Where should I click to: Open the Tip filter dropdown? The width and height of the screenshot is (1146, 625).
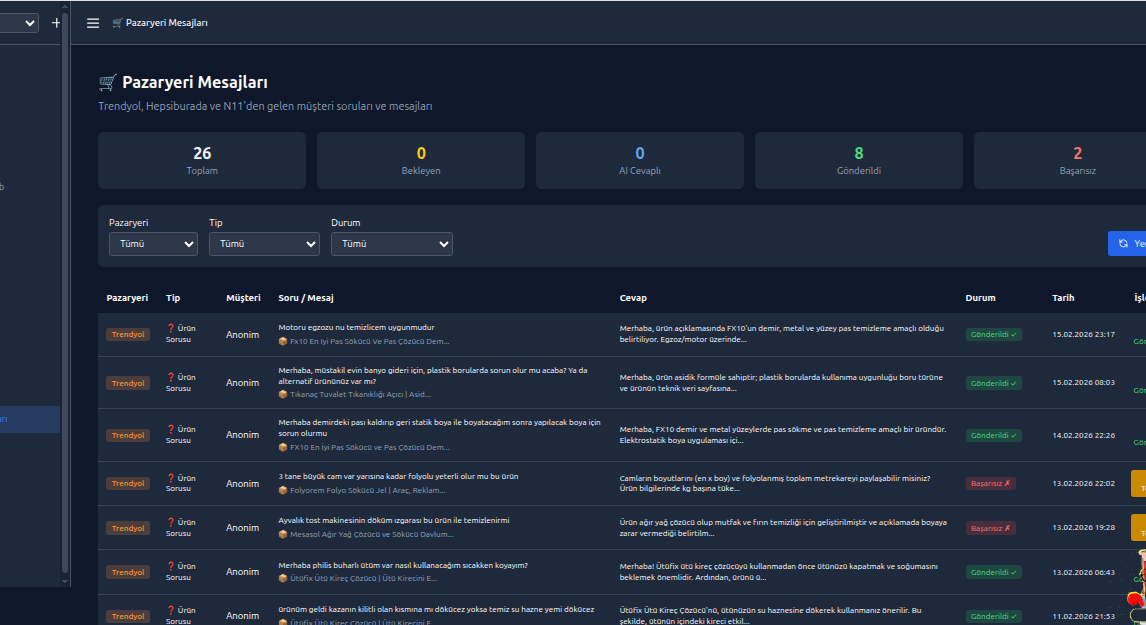click(x=264, y=243)
